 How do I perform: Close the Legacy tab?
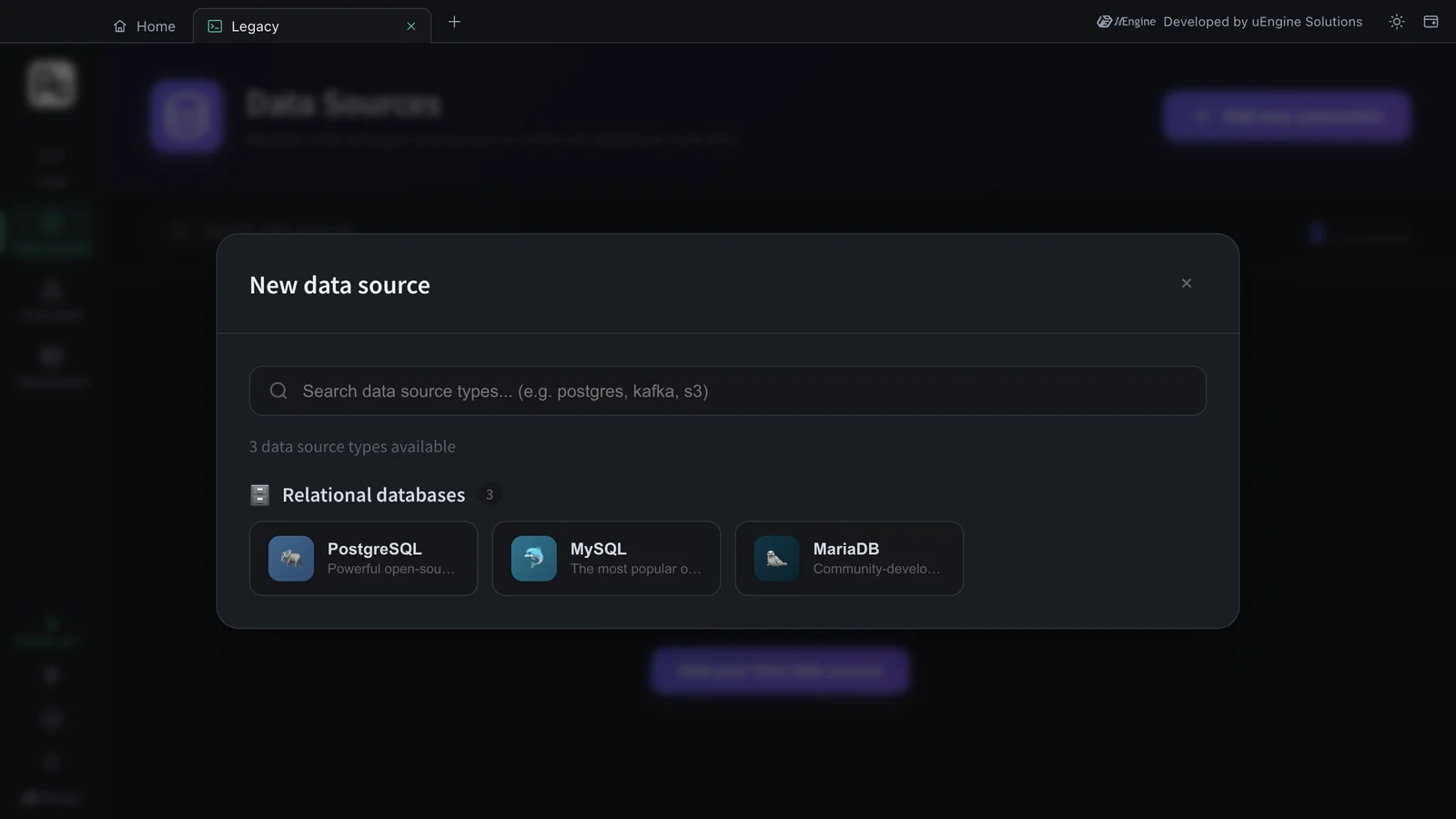click(411, 26)
